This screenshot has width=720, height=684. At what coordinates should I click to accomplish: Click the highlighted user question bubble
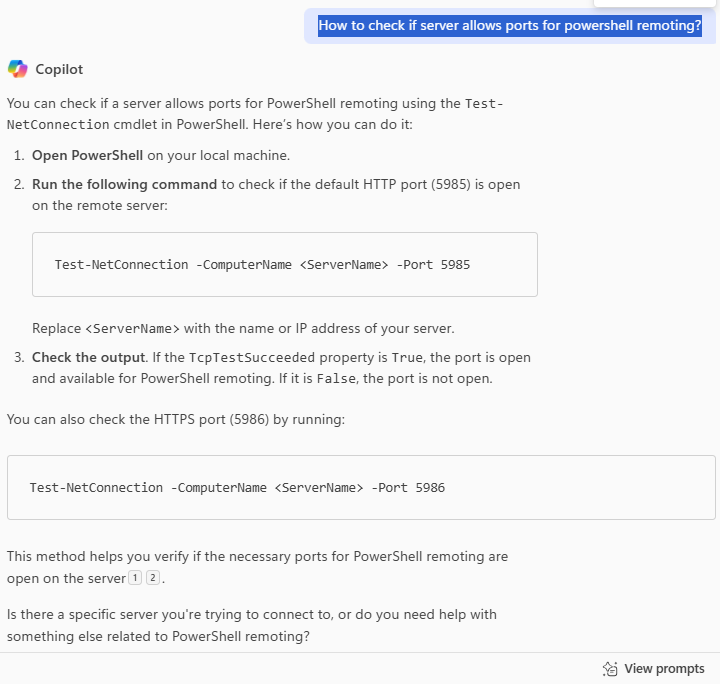tap(510, 25)
